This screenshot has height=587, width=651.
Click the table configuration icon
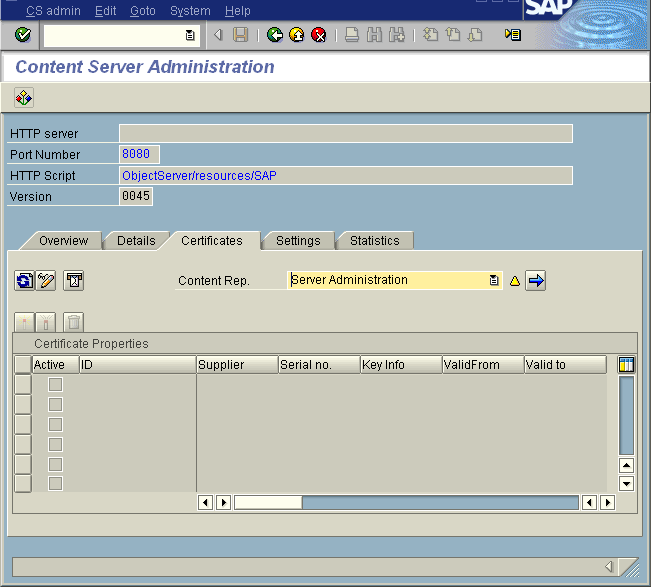tap(626, 364)
